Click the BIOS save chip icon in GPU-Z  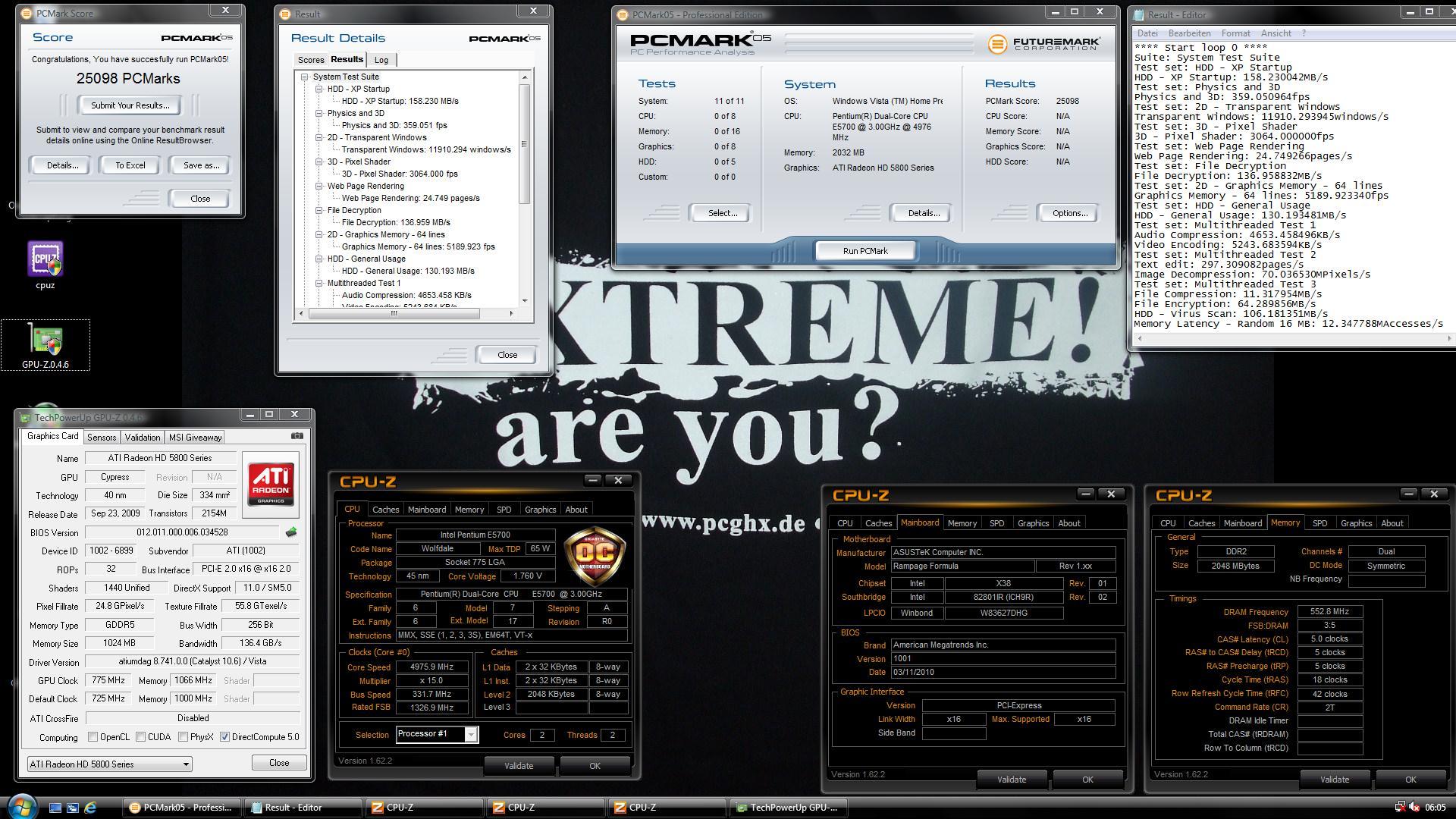click(290, 532)
